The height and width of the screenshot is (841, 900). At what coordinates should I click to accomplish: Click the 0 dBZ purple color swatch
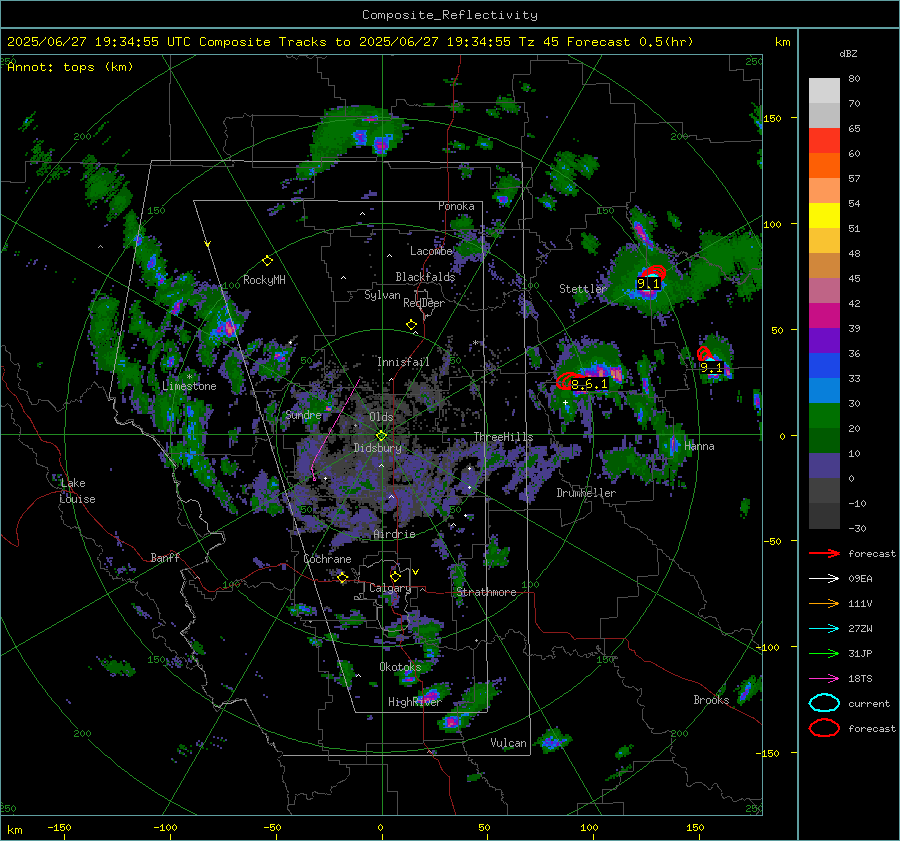tap(824, 466)
